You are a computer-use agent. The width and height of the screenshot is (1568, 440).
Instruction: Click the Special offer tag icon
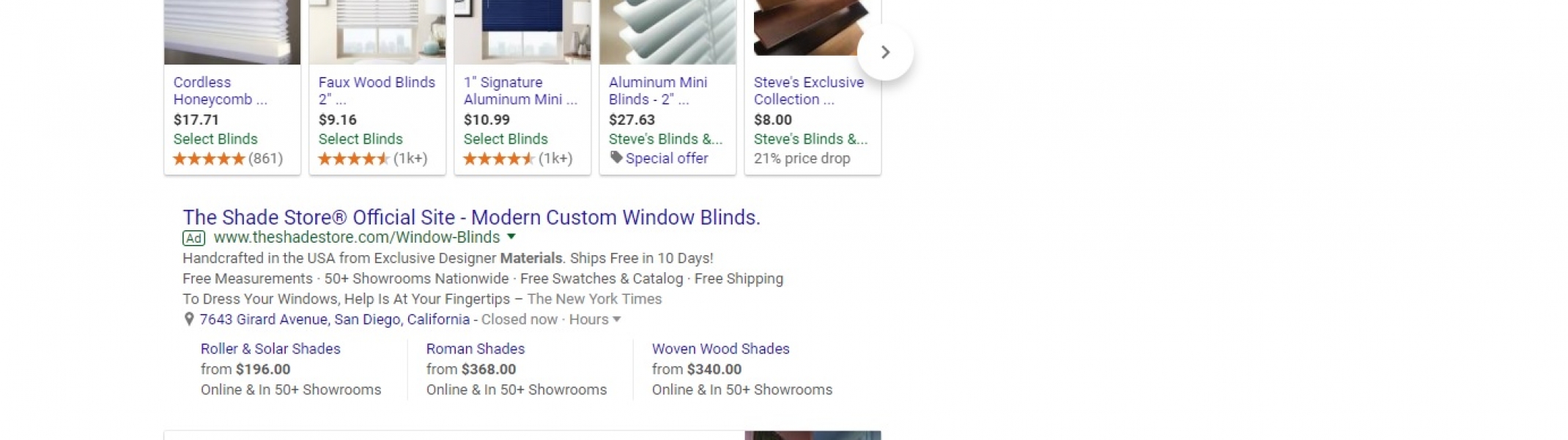coord(616,158)
